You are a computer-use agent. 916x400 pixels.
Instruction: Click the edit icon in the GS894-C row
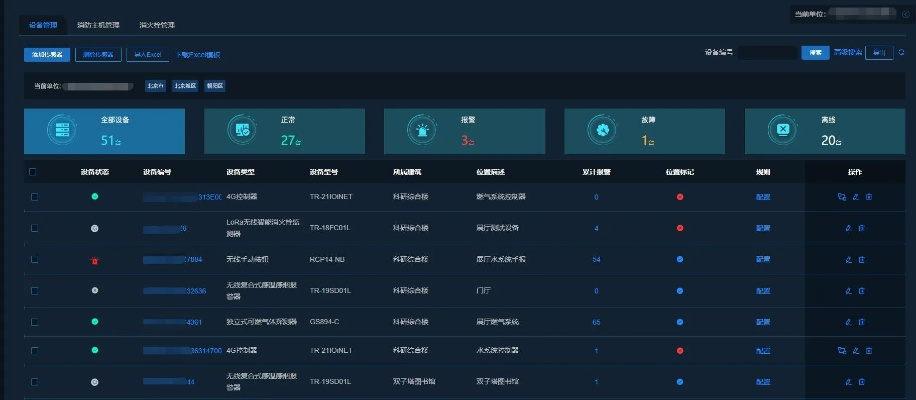coord(848,321)
